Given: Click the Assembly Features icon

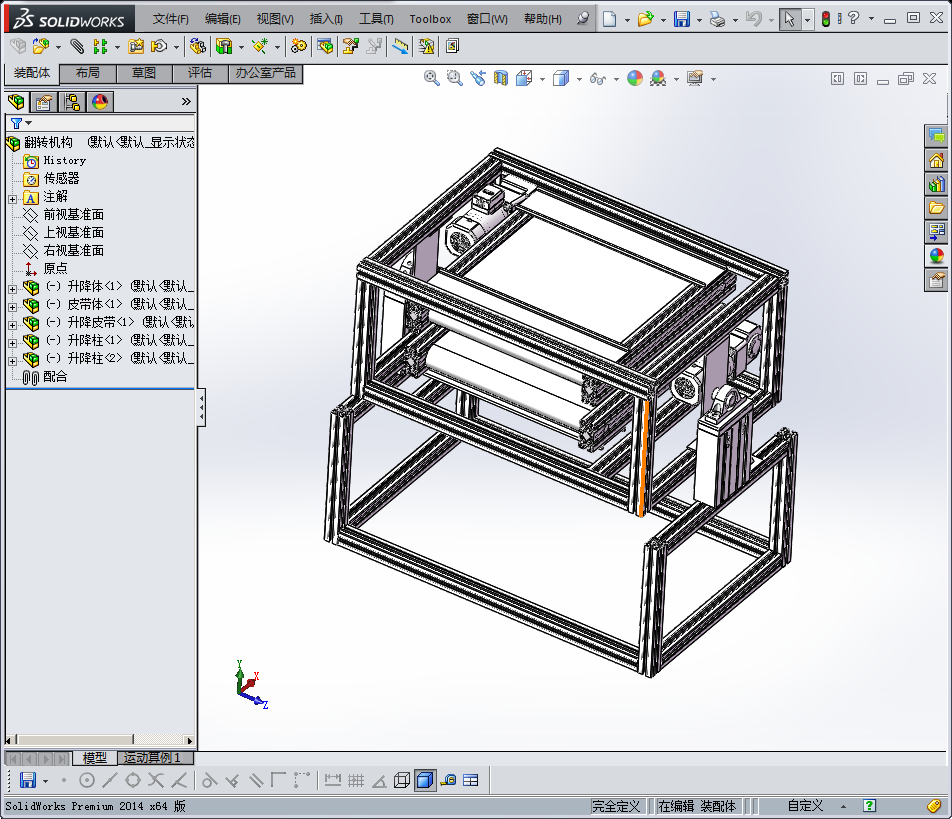Looking at the screenshot, I should (x=224, y=46).
